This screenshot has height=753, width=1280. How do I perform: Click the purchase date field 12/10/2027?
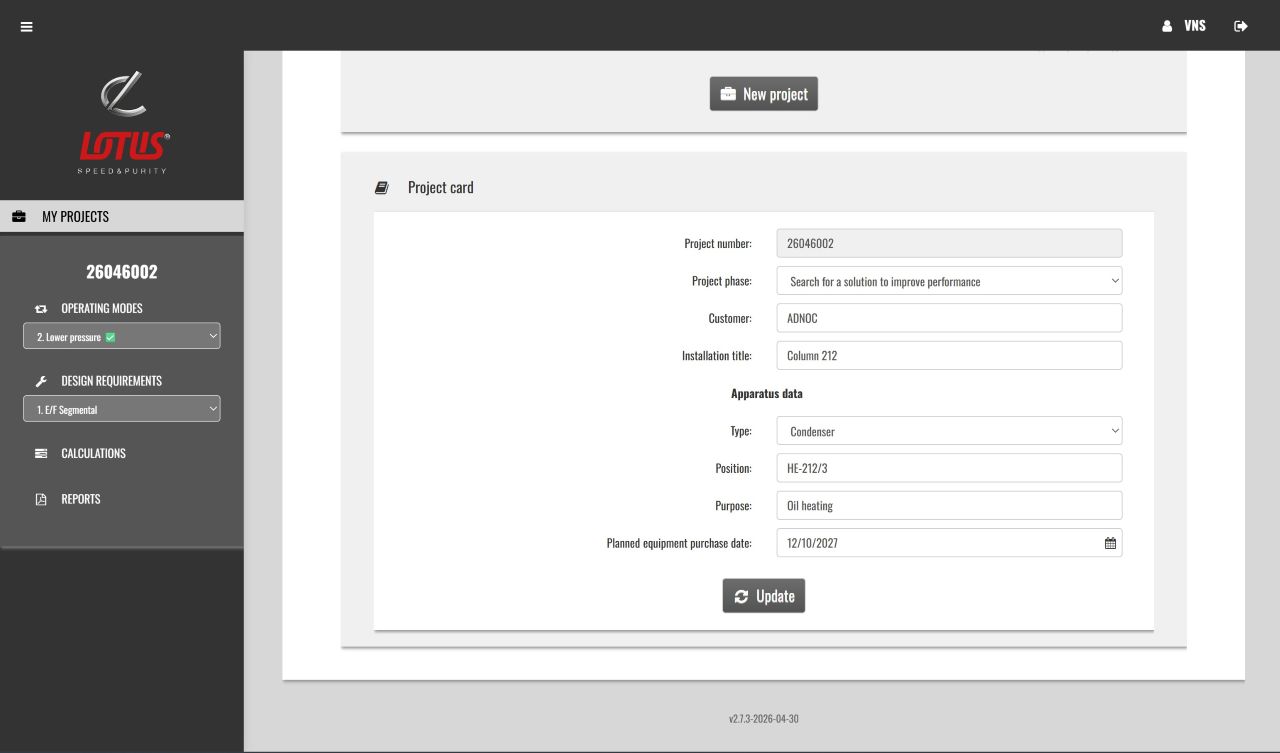(949, 543)
